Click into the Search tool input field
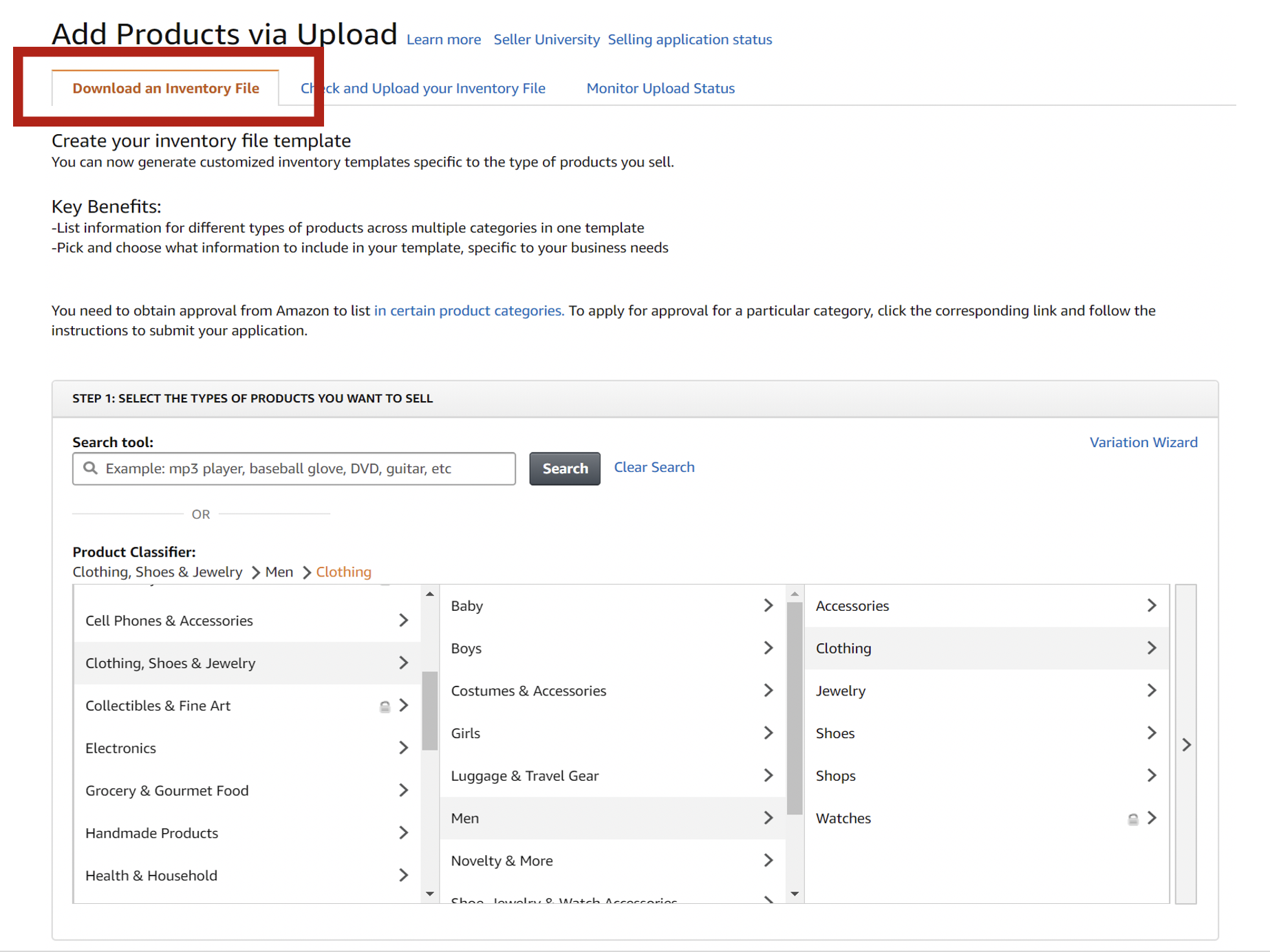The image size is (1270, 952). pos(294,468)
